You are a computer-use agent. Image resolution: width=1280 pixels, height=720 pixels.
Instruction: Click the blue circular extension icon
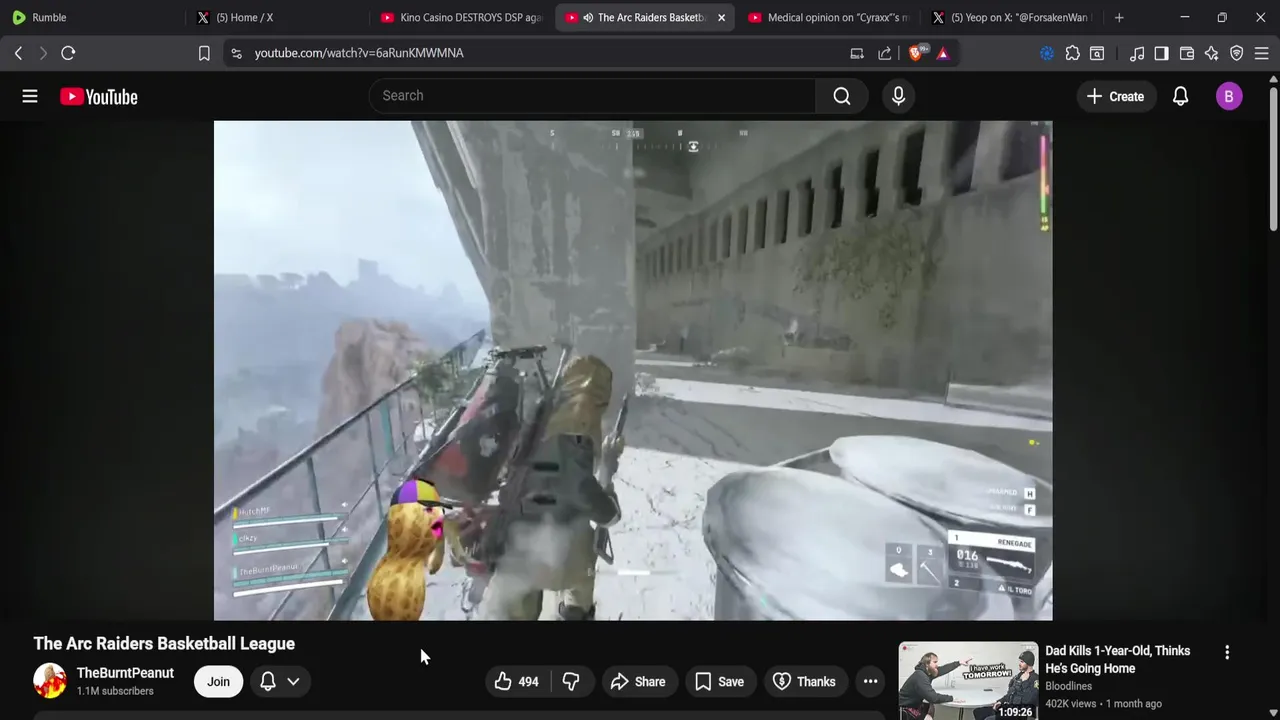click(x=1047, y=53)
